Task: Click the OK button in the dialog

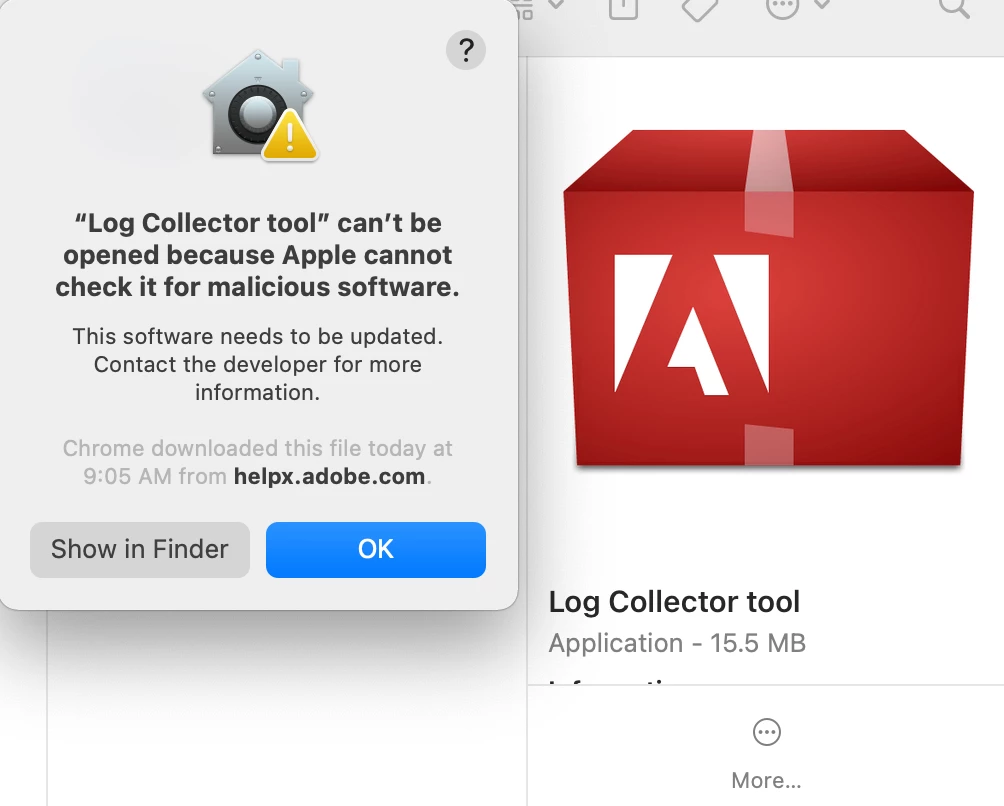Action: pyautogui.click(x=376, y=549)
